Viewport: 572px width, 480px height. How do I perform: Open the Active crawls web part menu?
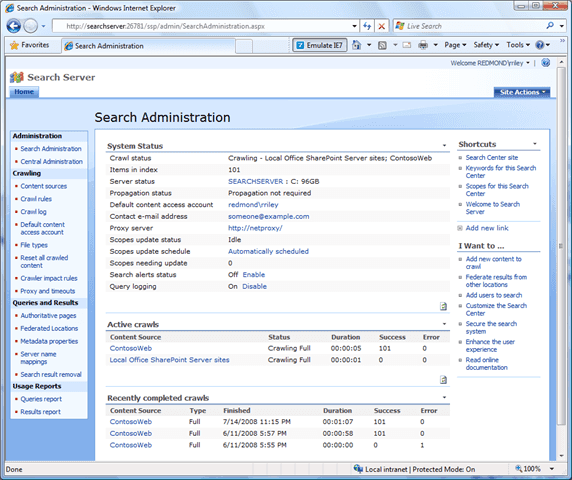444,324
